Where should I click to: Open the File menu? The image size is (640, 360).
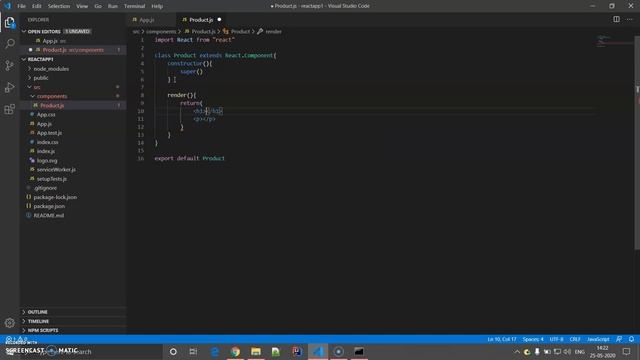pyautogui.click(x=21, y=6)
